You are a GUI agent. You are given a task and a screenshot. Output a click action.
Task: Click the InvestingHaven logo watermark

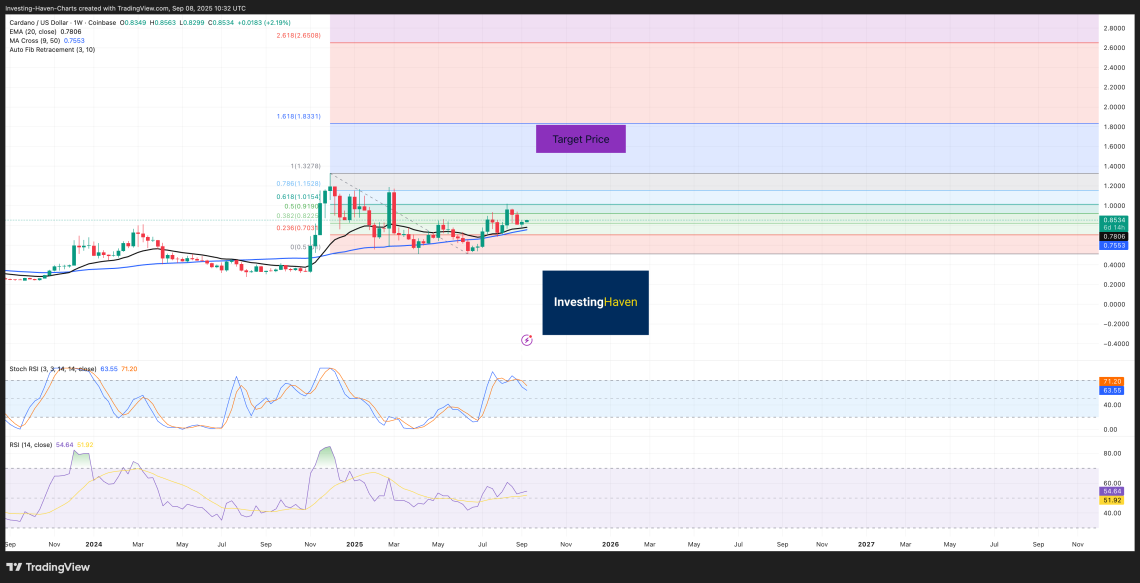coord(595,302)
